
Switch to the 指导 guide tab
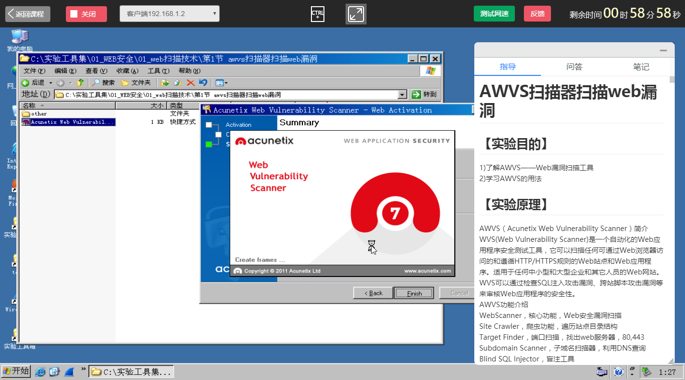(x=508, y=66)
